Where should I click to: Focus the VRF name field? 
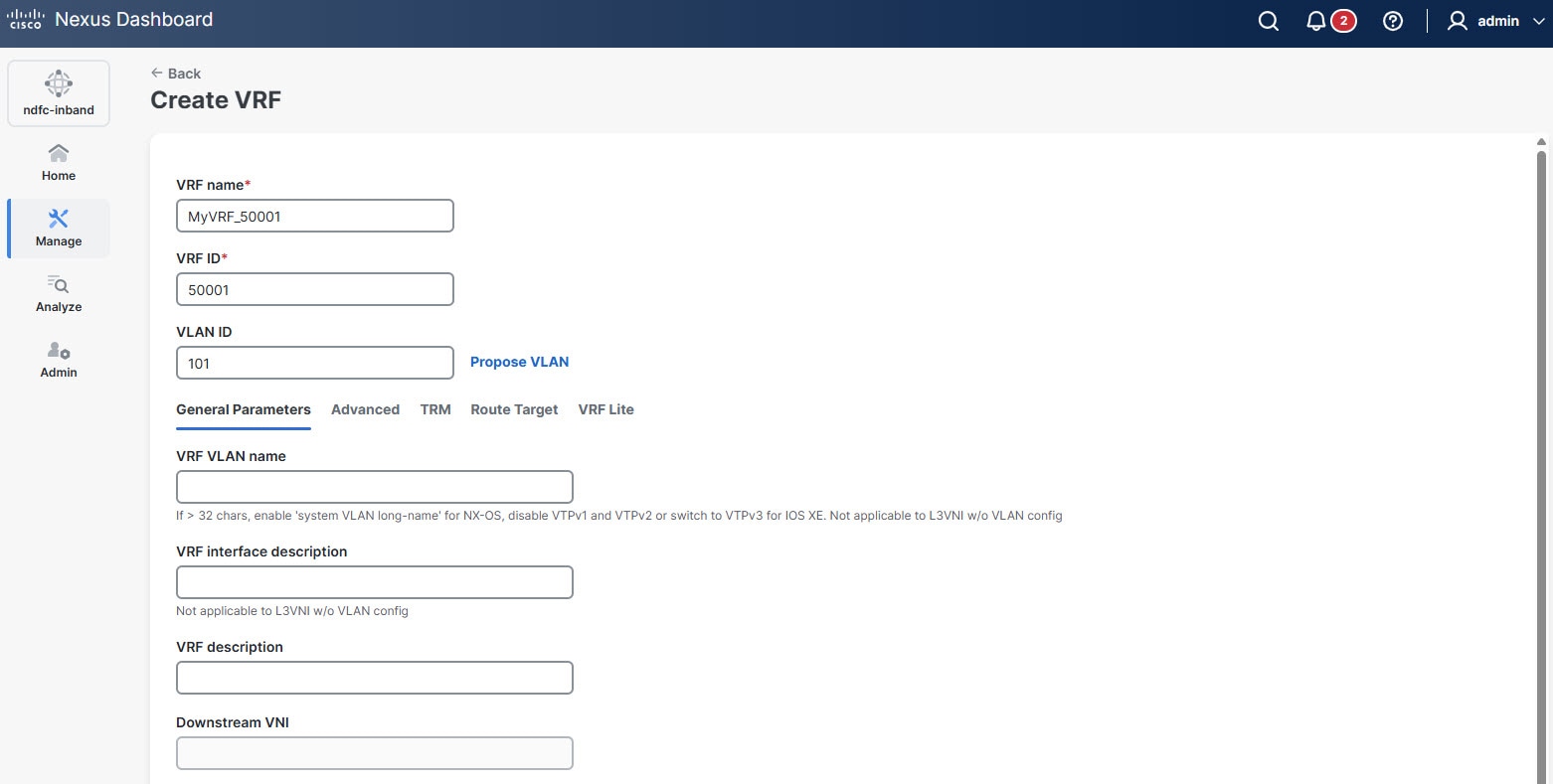point(315,216)
